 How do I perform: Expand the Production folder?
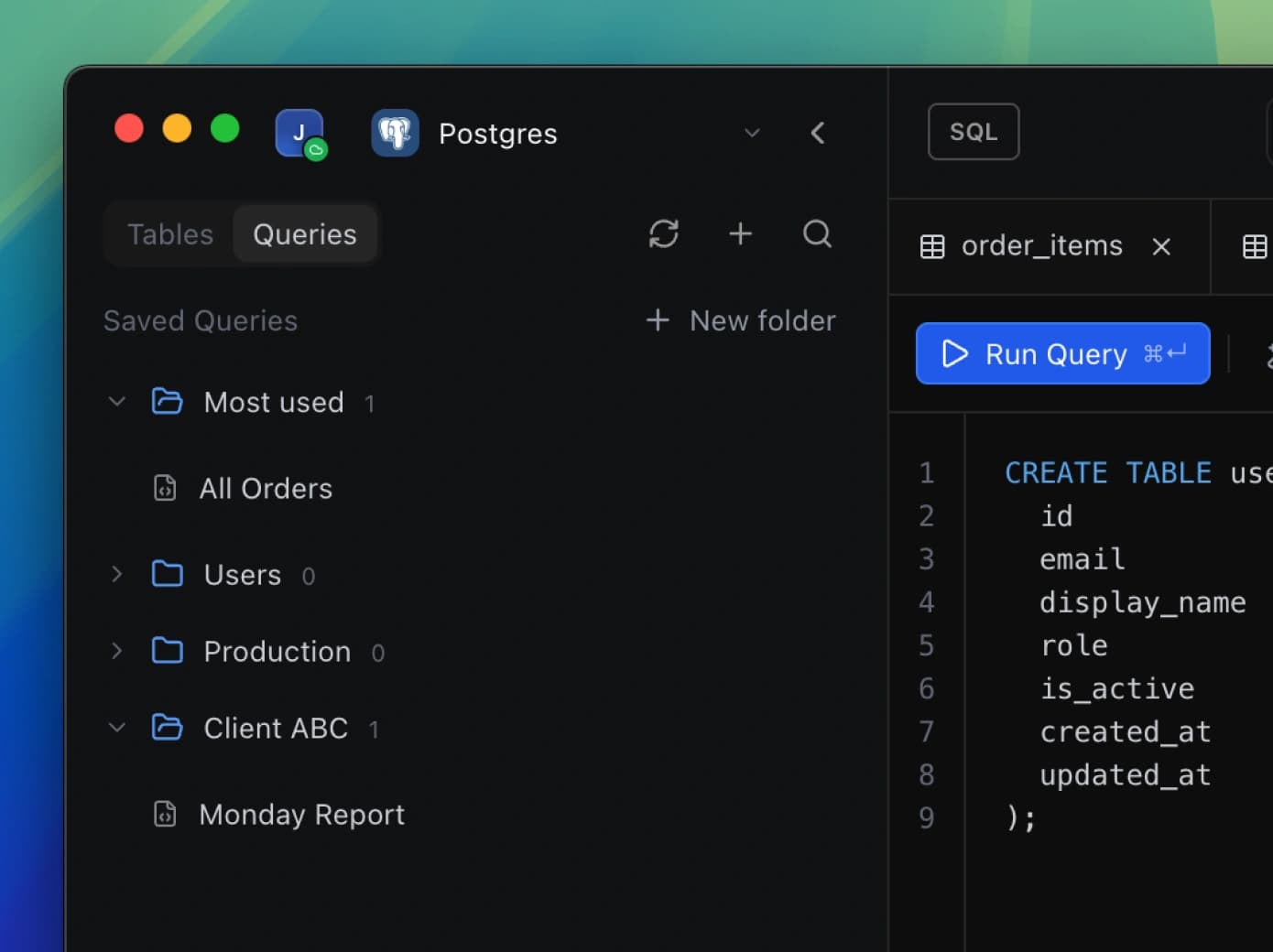pyautogui.click(x=116, y=651)
